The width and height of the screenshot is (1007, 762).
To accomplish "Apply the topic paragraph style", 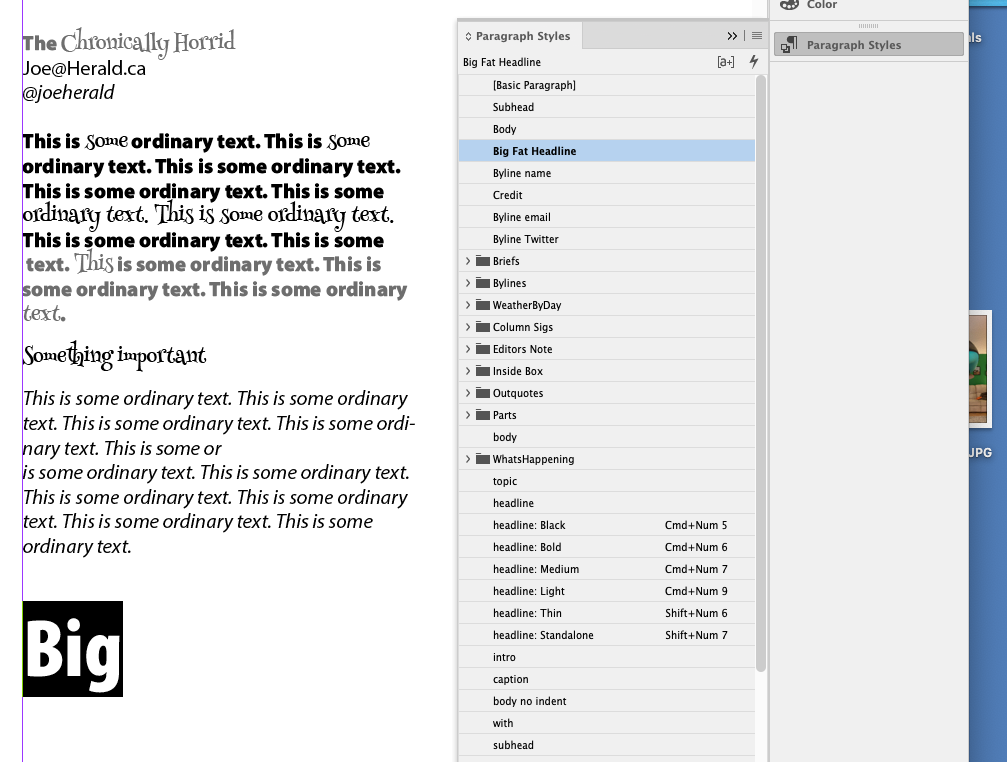I will 607,481.
